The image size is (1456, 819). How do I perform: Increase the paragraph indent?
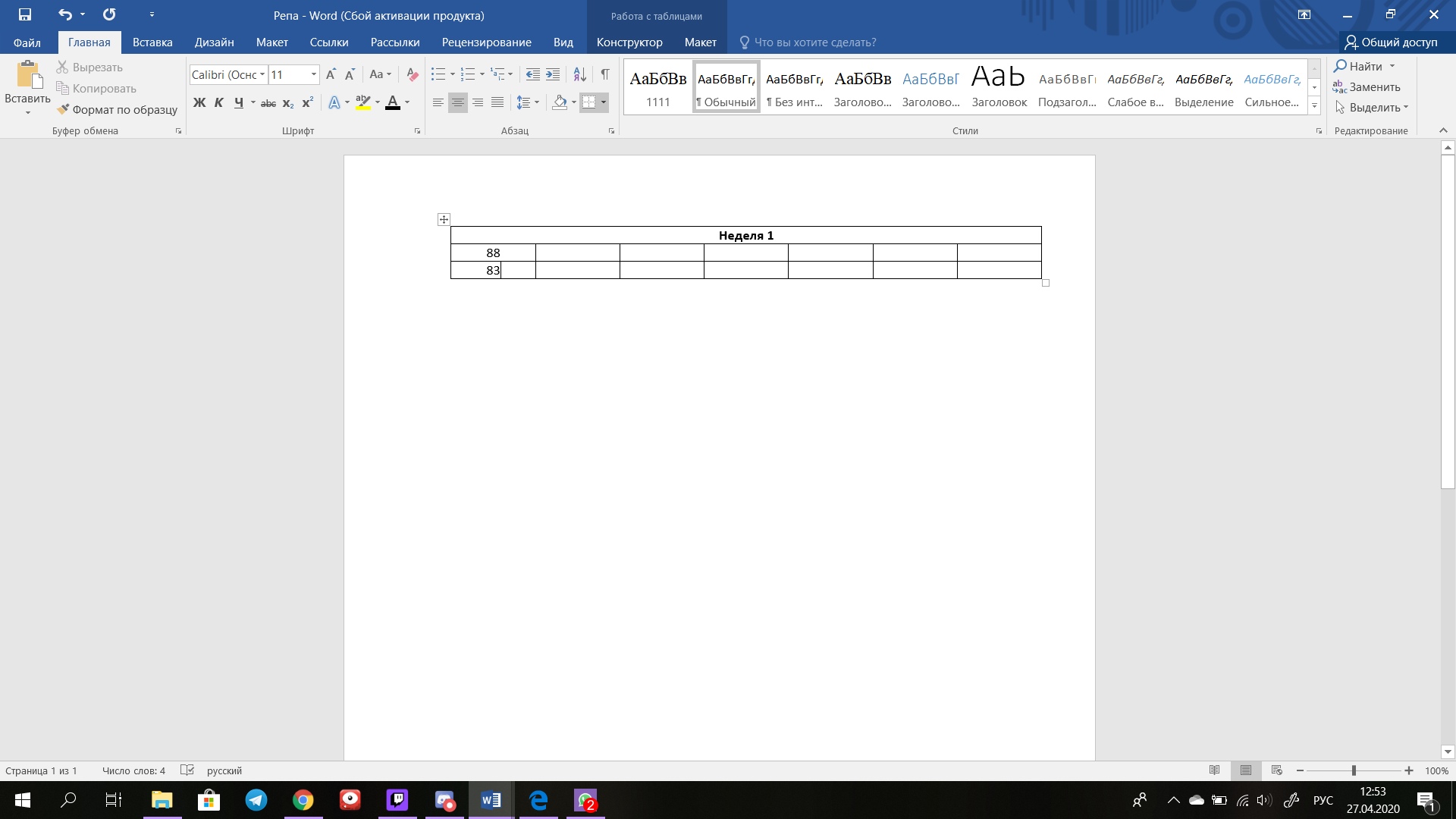click(553, 74)
